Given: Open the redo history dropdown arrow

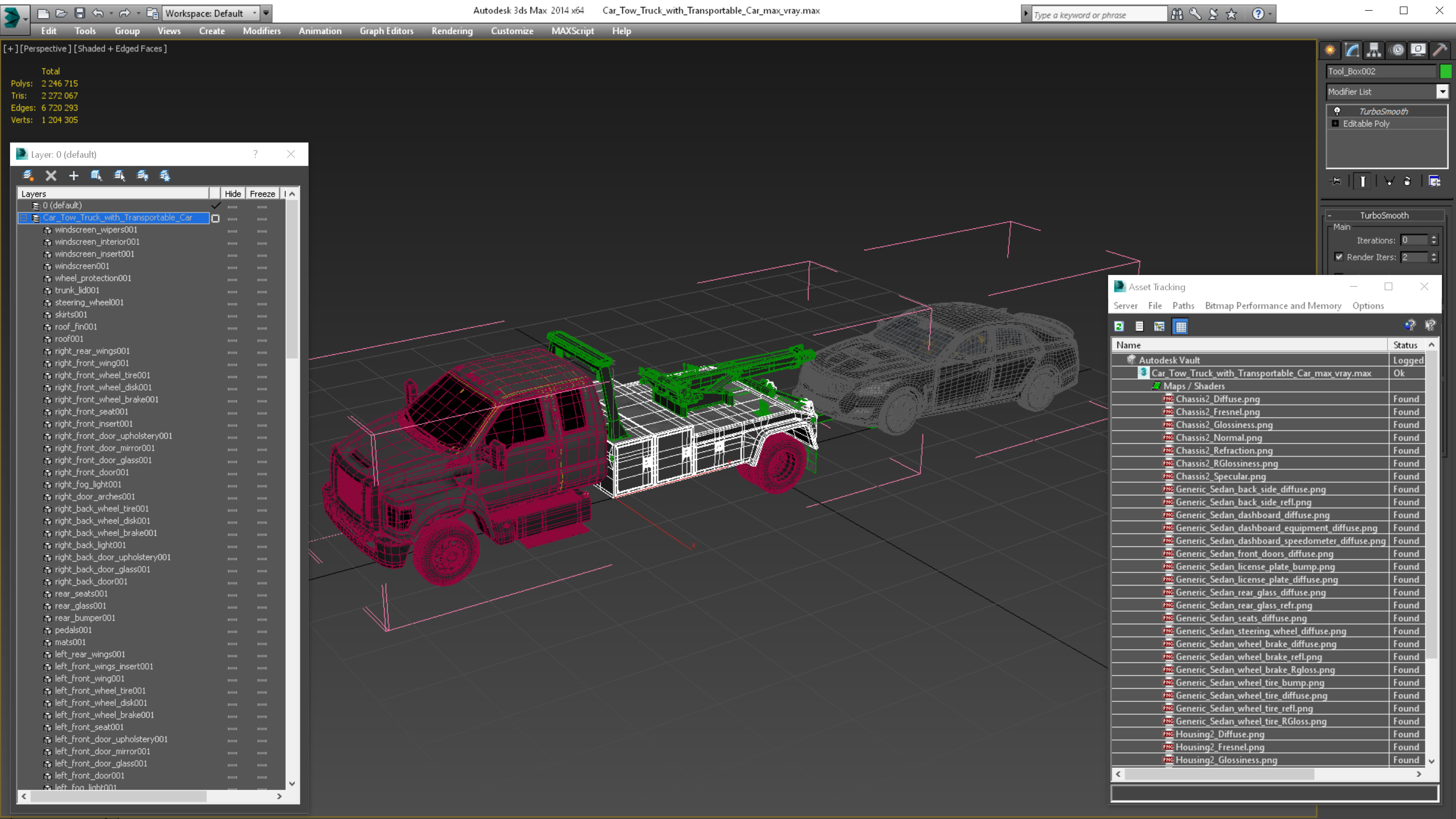Looking at the screenshot, I should tap(138, 13).
